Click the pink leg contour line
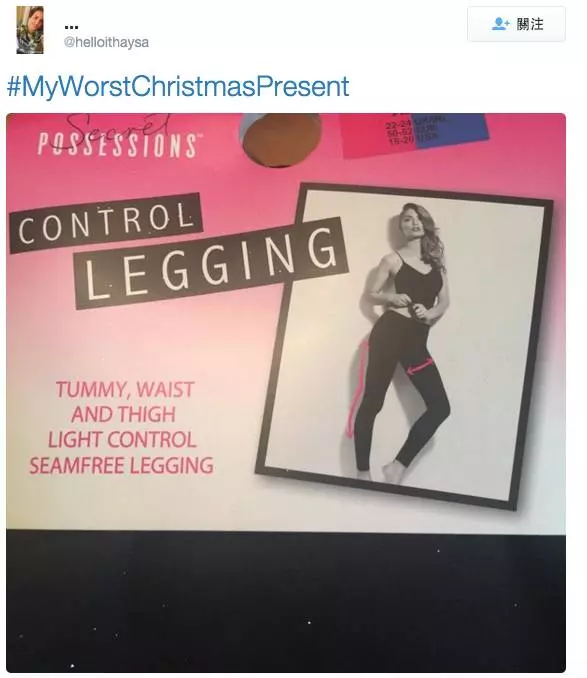 356,390
